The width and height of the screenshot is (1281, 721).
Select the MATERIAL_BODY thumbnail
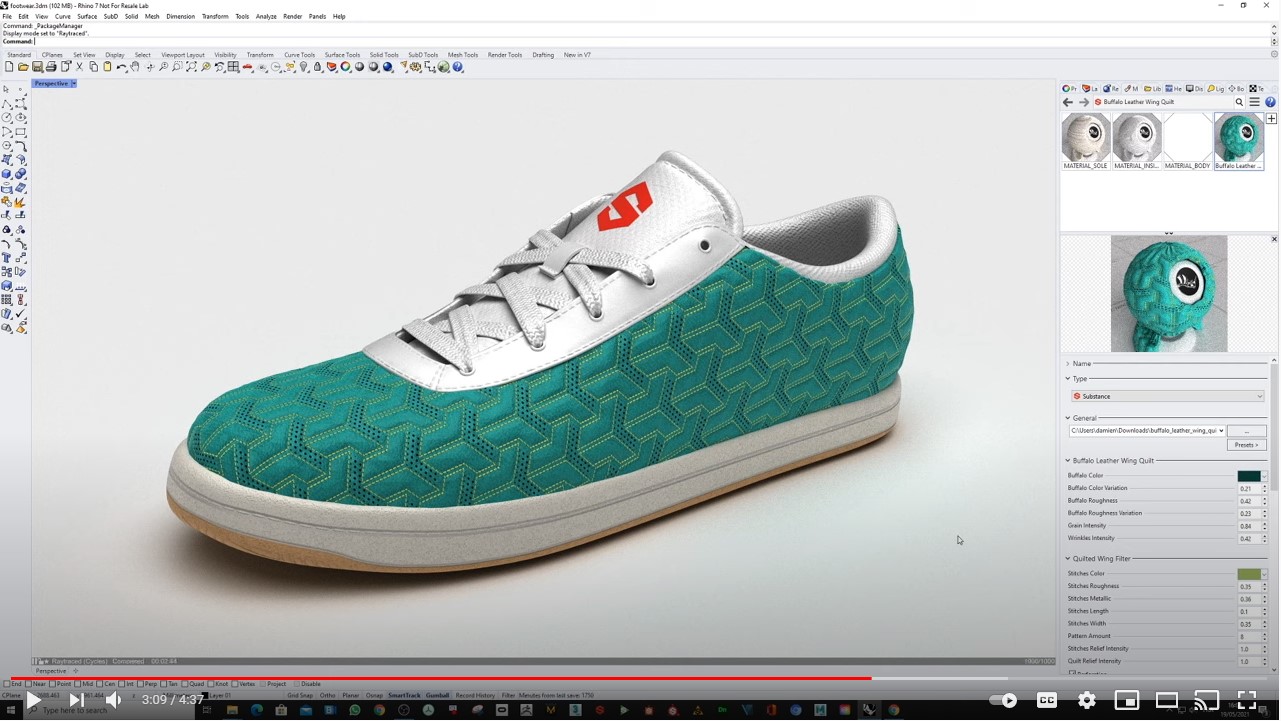tap(1187, 141)
